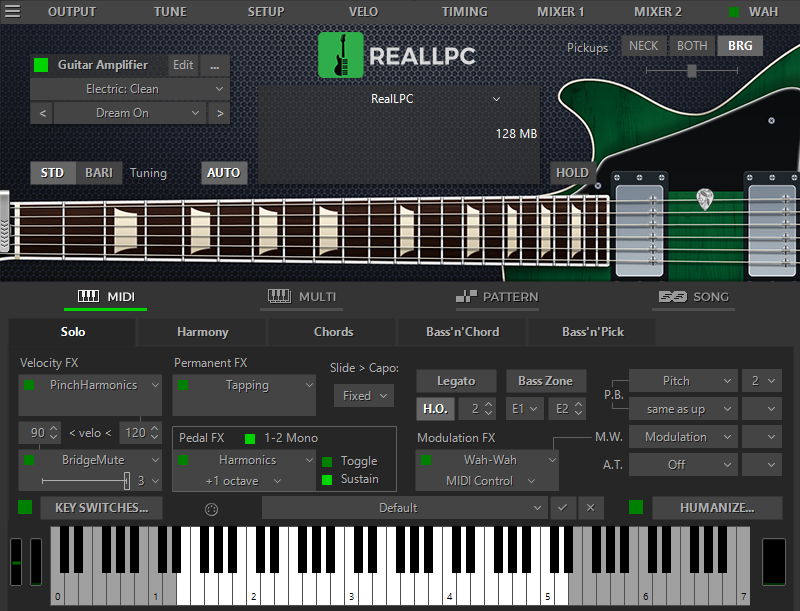The height and width of the screenshot is (611, 800).
Task: Toggle the green Wah-Wah enable light
Action: click(x=428, y=460)
